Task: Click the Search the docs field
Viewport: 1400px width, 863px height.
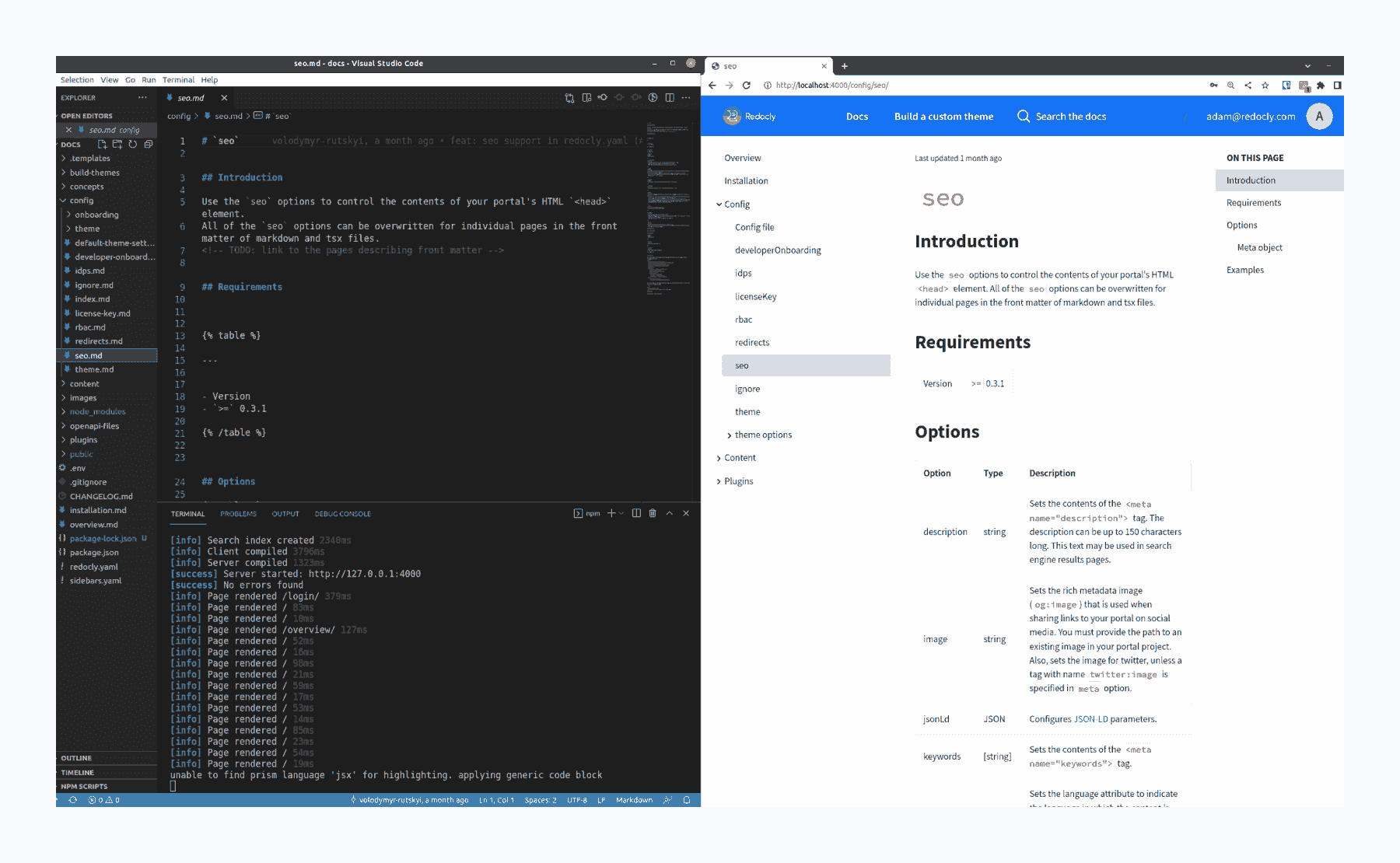Action: (x=1070, y=117)
